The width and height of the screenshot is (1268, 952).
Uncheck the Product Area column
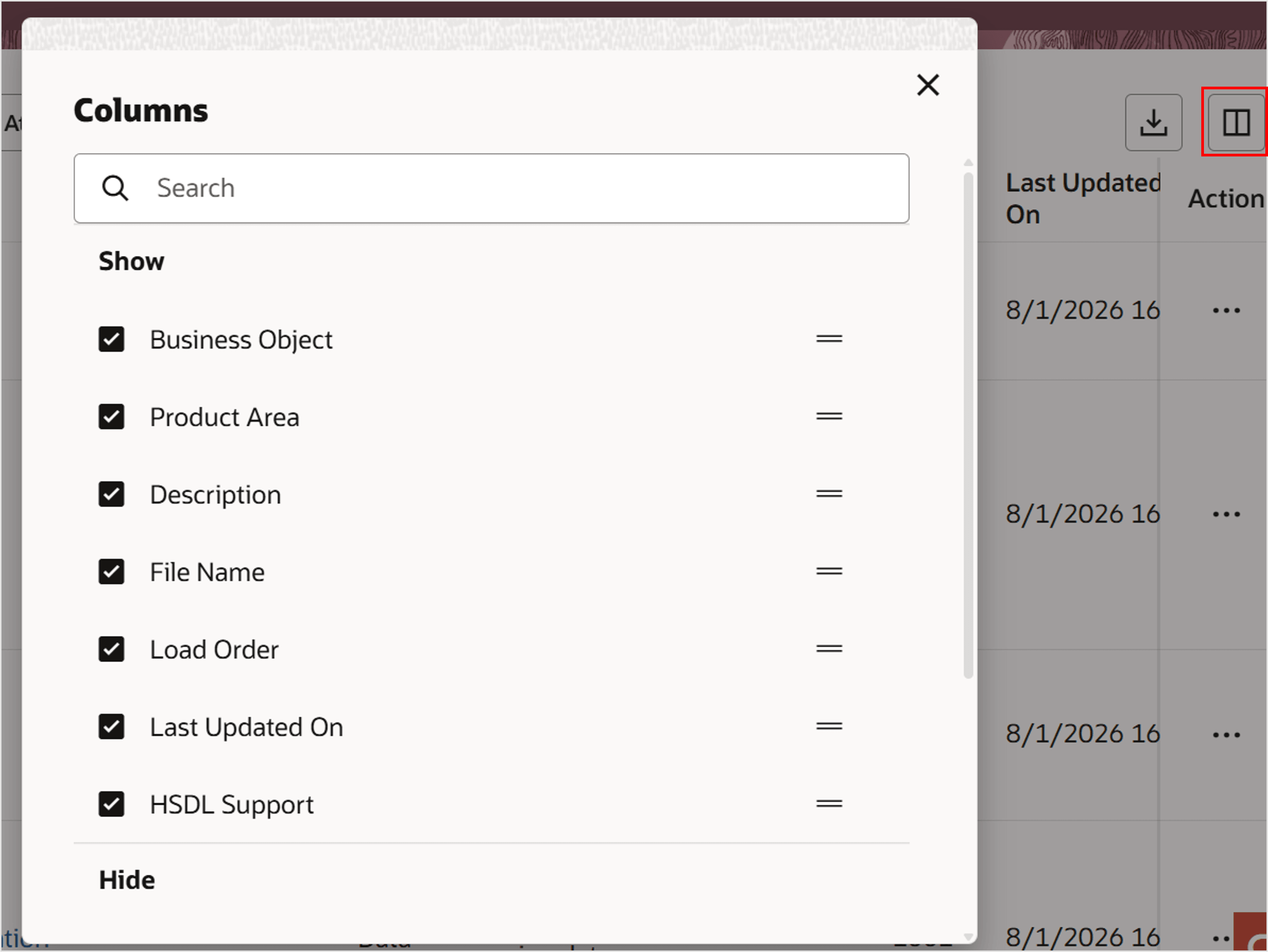(111, 417)
